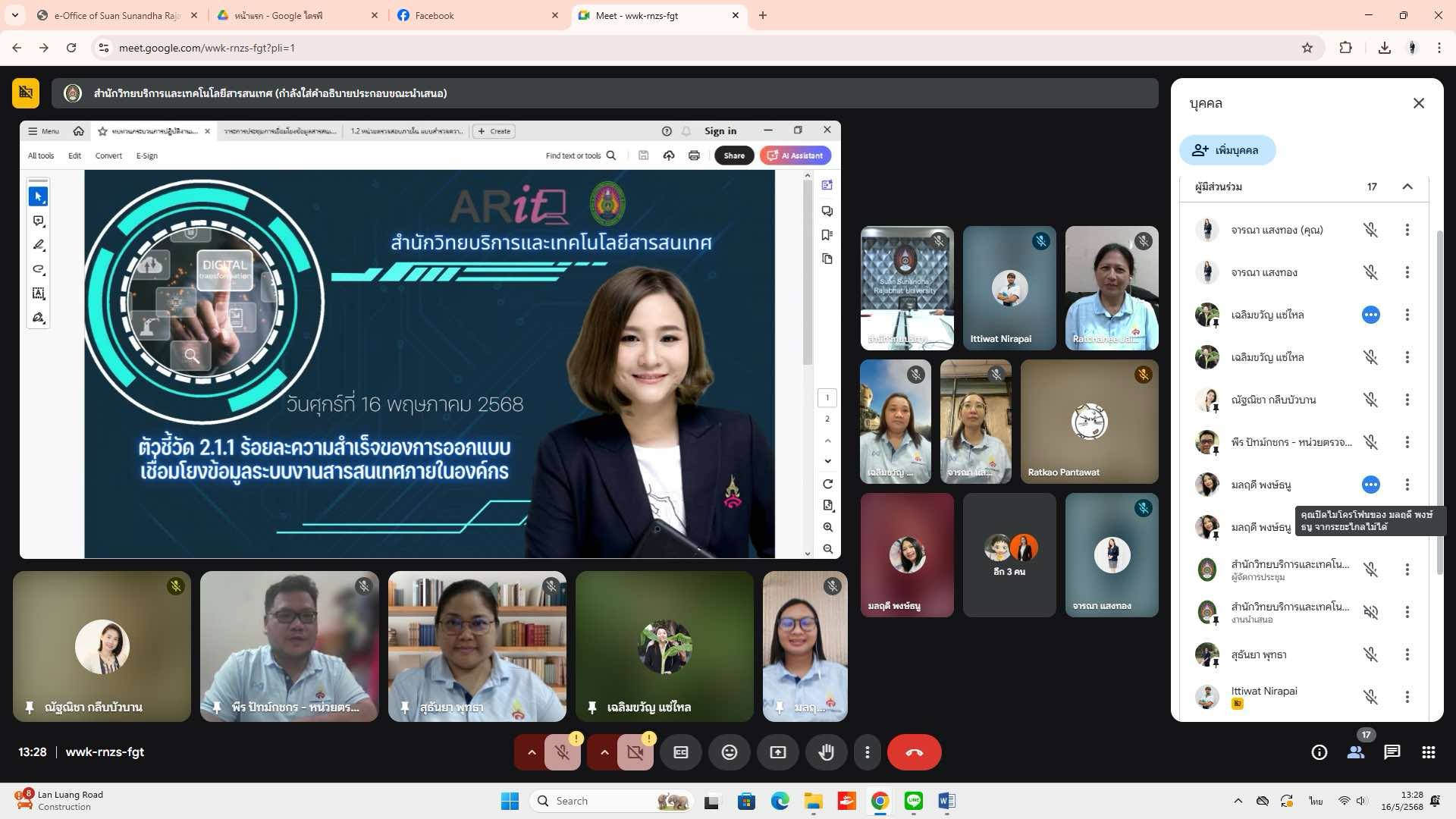This screenshot has height=819, width=1456.
Task: Leave call with the red hangup button
Action: click(914, 752)
